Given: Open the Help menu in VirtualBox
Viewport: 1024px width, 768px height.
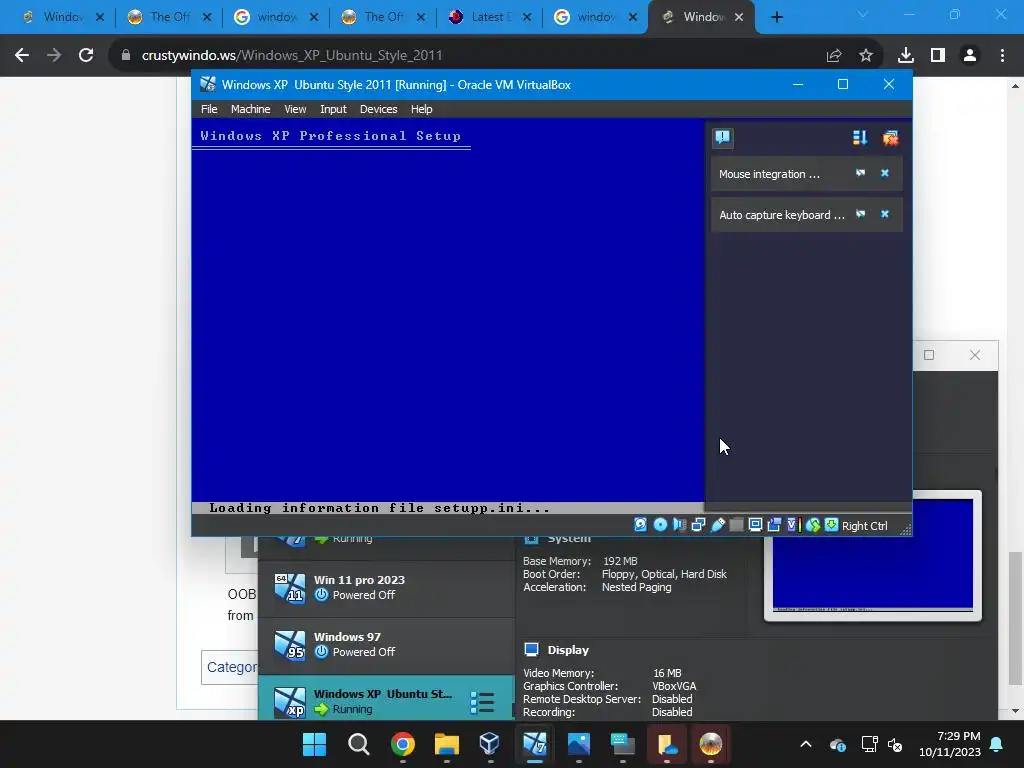Looking at the screenshot, I should tap(421, 109).
